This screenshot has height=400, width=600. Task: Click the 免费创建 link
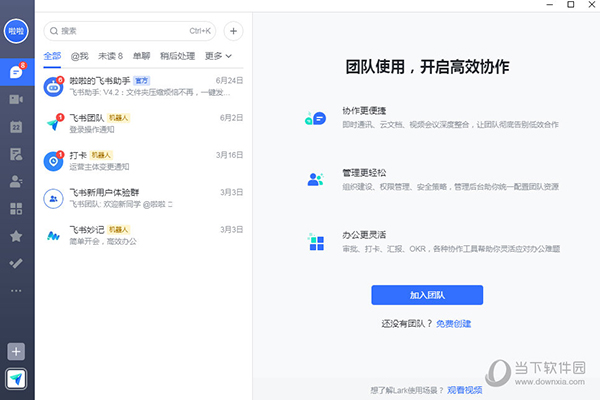(455, 323)
